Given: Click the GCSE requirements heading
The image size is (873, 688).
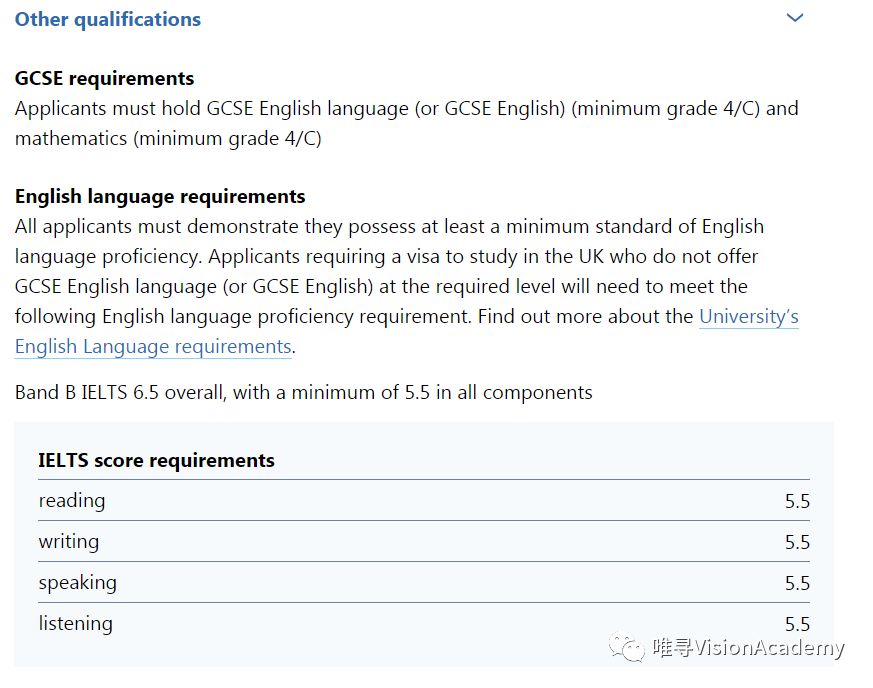Looking at the screenshot, I should (104, 78).
